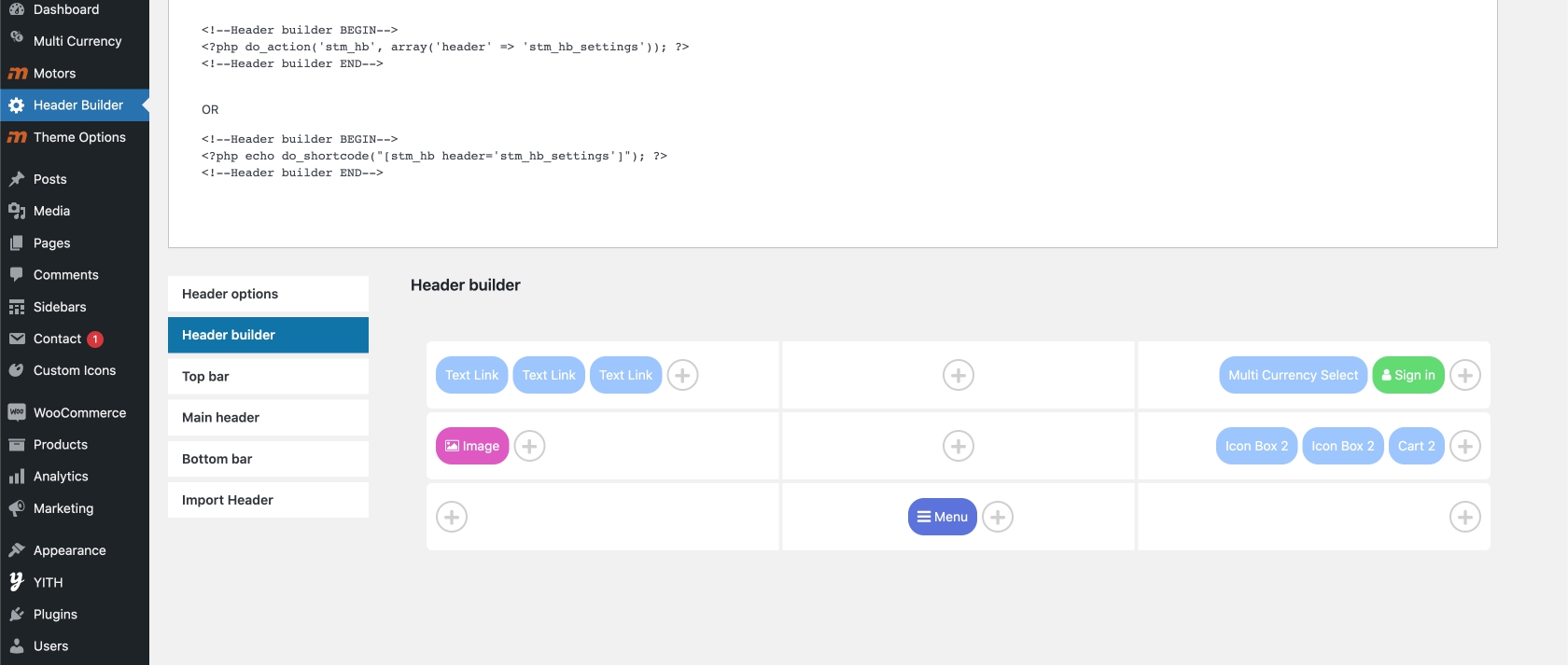Image resolution: width=1568 pixels, height=665 pixels.
Task: Open the Motors theme icon in the sidebar
Action: 17,74
